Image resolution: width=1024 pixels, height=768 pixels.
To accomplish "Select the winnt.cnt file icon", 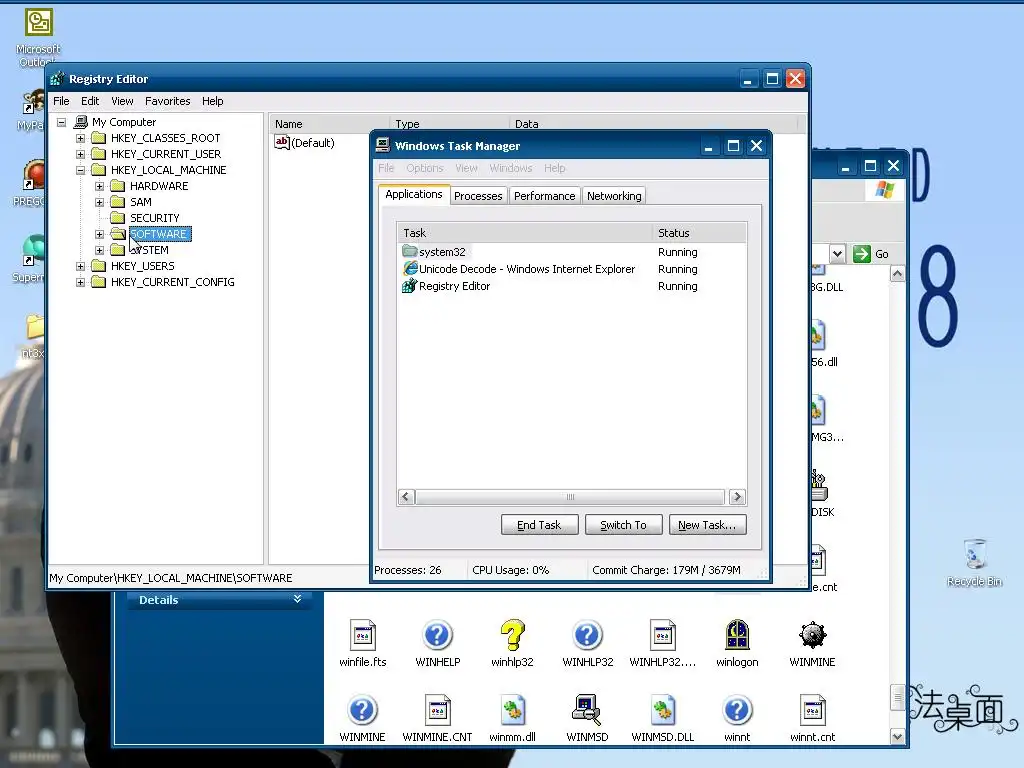I will 812,710.
